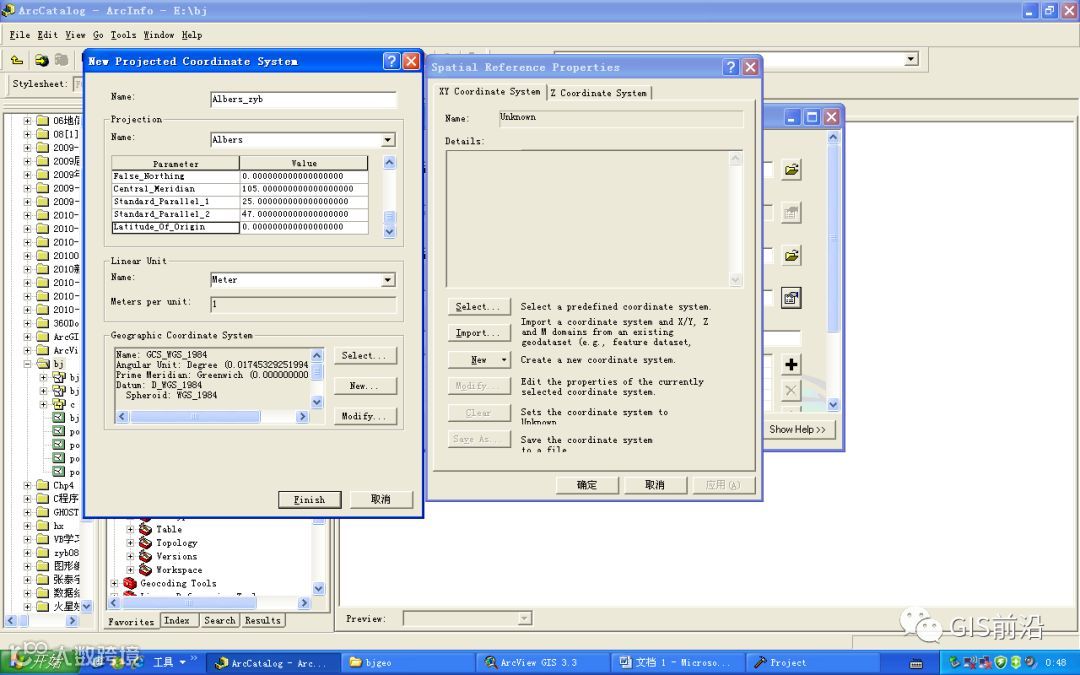The width and height of the screenshot is (1080, 675).
Task: Click Show Help >> in Project window
Action: 798,429
